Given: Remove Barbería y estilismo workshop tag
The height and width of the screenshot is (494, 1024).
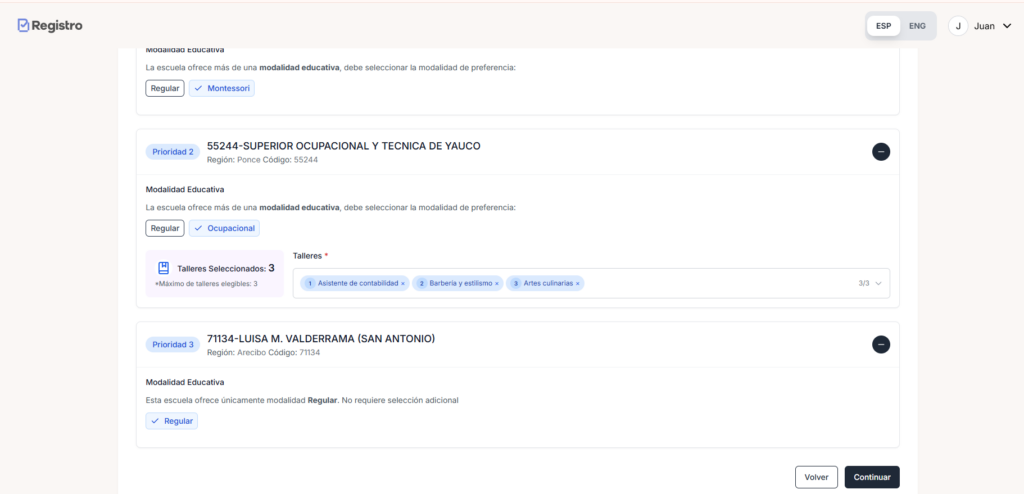Looking at the screenshot, I should tap(497, 284).
